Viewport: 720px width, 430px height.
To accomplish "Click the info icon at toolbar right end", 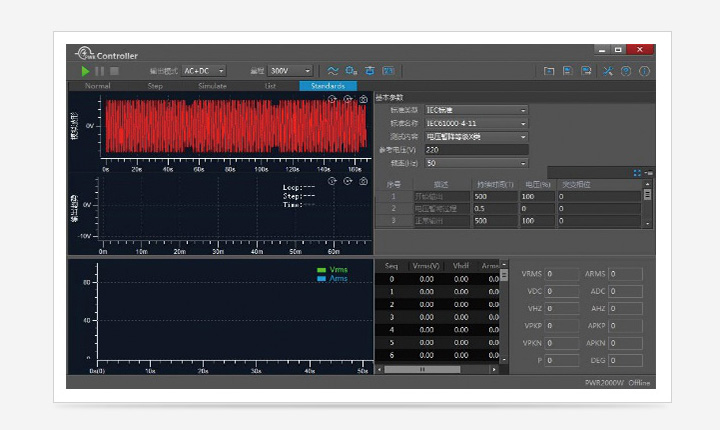I will coord(644,71).
